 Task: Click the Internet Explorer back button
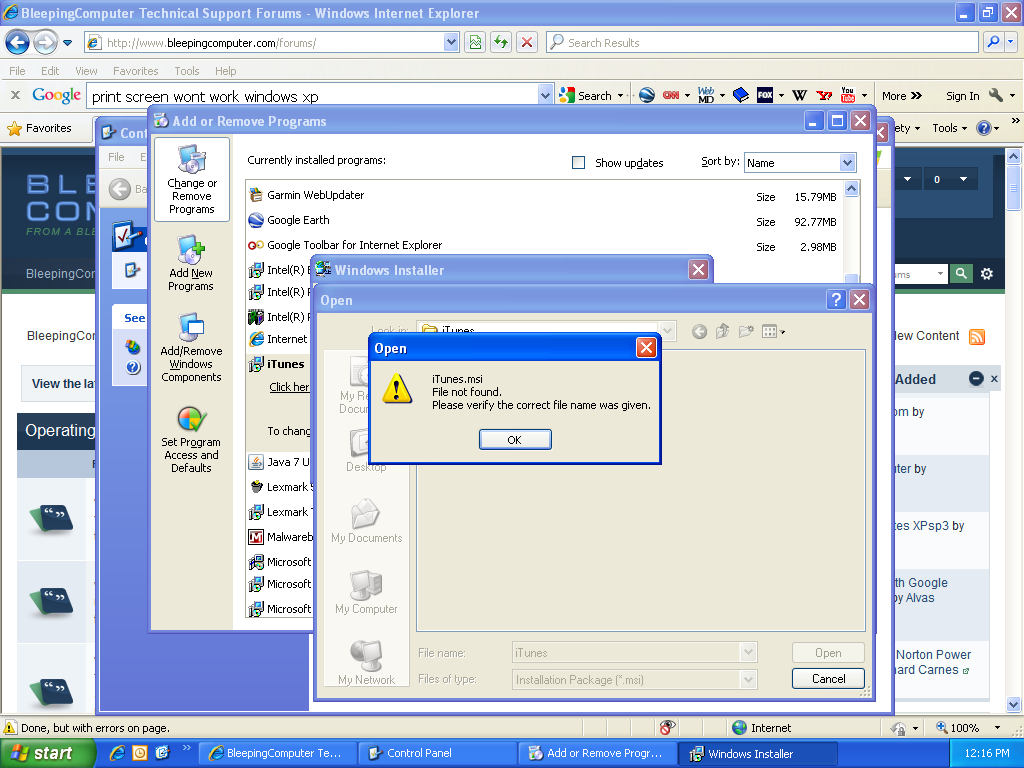pos(18,42)
